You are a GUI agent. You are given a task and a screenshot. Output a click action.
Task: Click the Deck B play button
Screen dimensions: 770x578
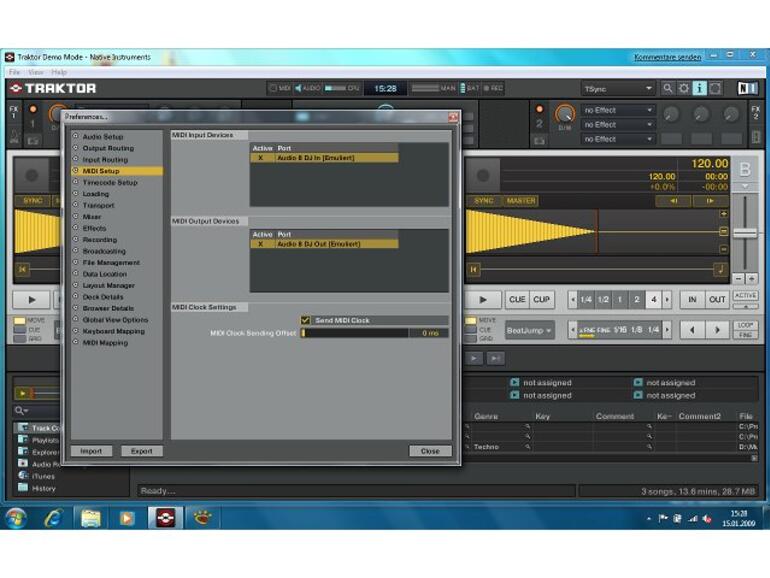[x=483, y=300]
